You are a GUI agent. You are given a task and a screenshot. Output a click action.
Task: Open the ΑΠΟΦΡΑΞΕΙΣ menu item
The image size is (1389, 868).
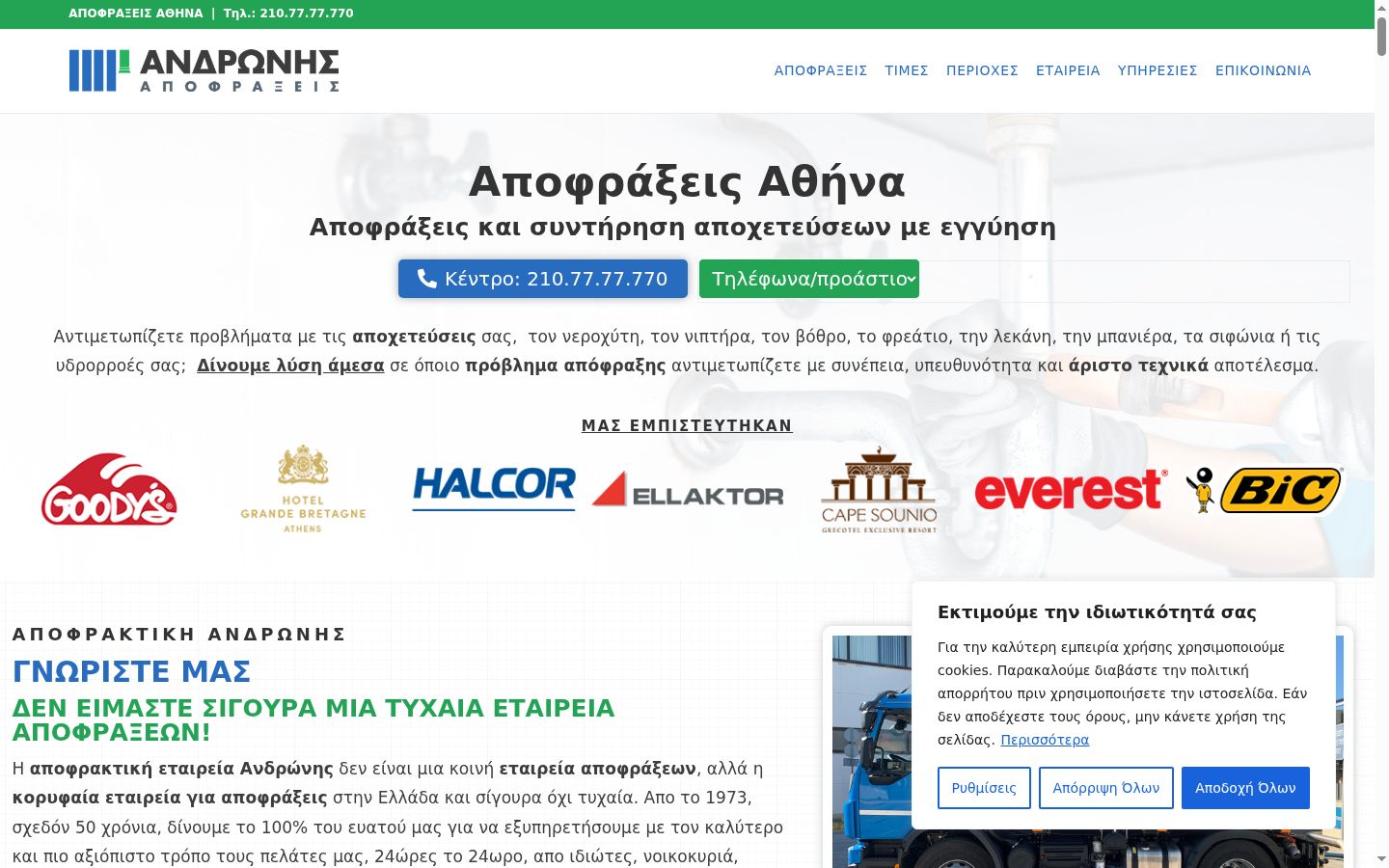(x=821, y=70)
